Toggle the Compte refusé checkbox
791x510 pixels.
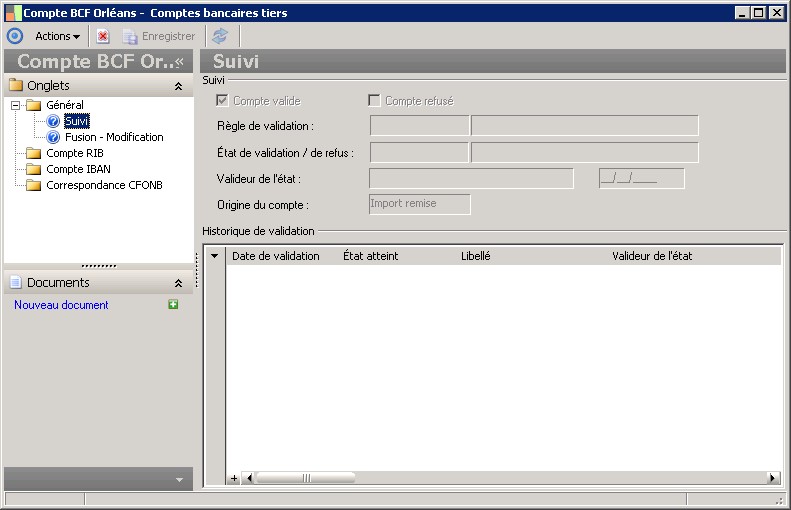(374, 100)
